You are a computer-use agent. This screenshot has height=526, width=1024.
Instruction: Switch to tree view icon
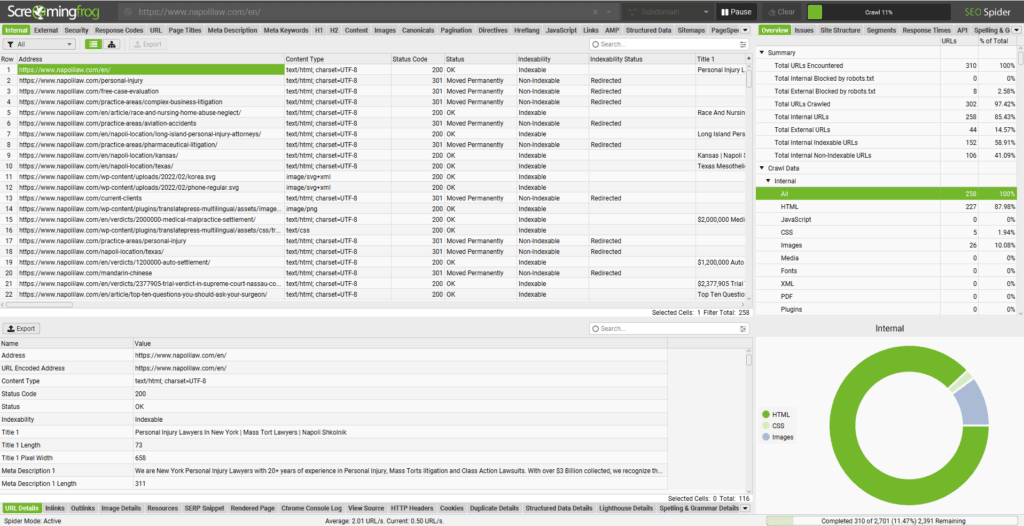point(112,44)
